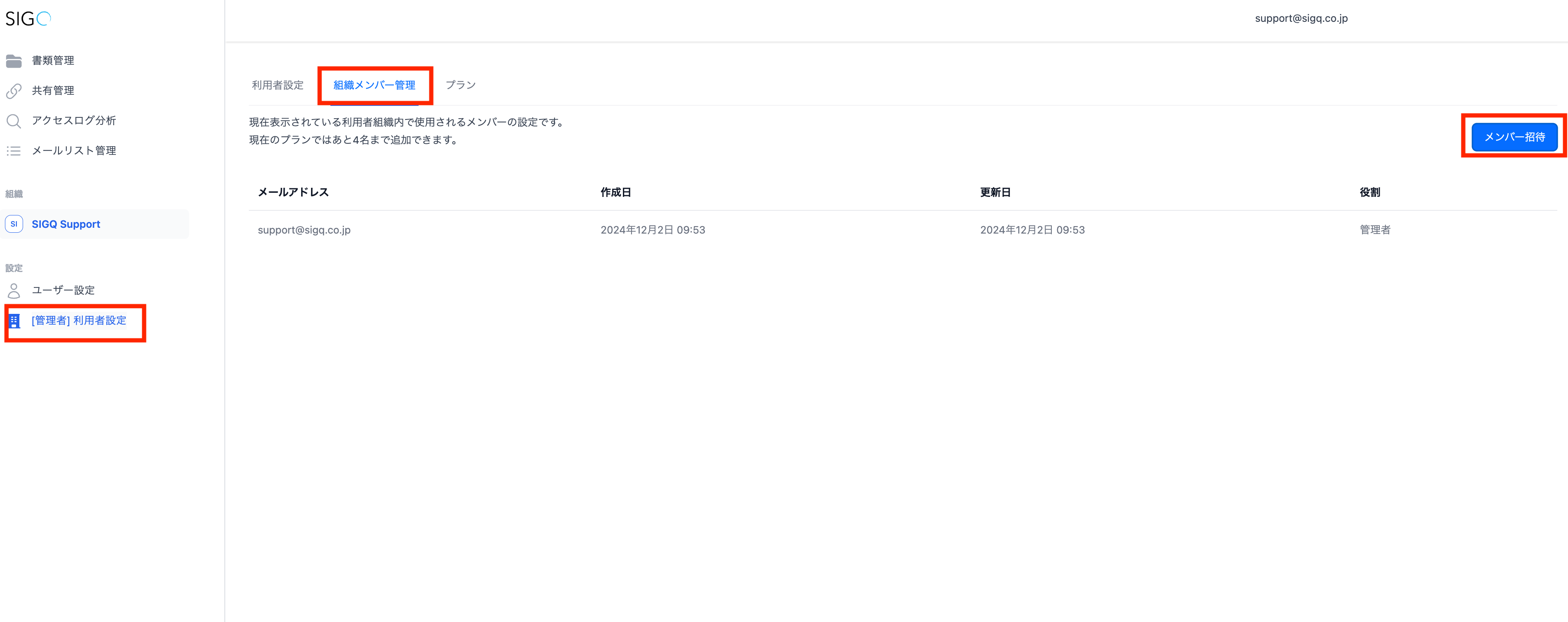Switch to the 利用者設定 tab

(278, 85)
